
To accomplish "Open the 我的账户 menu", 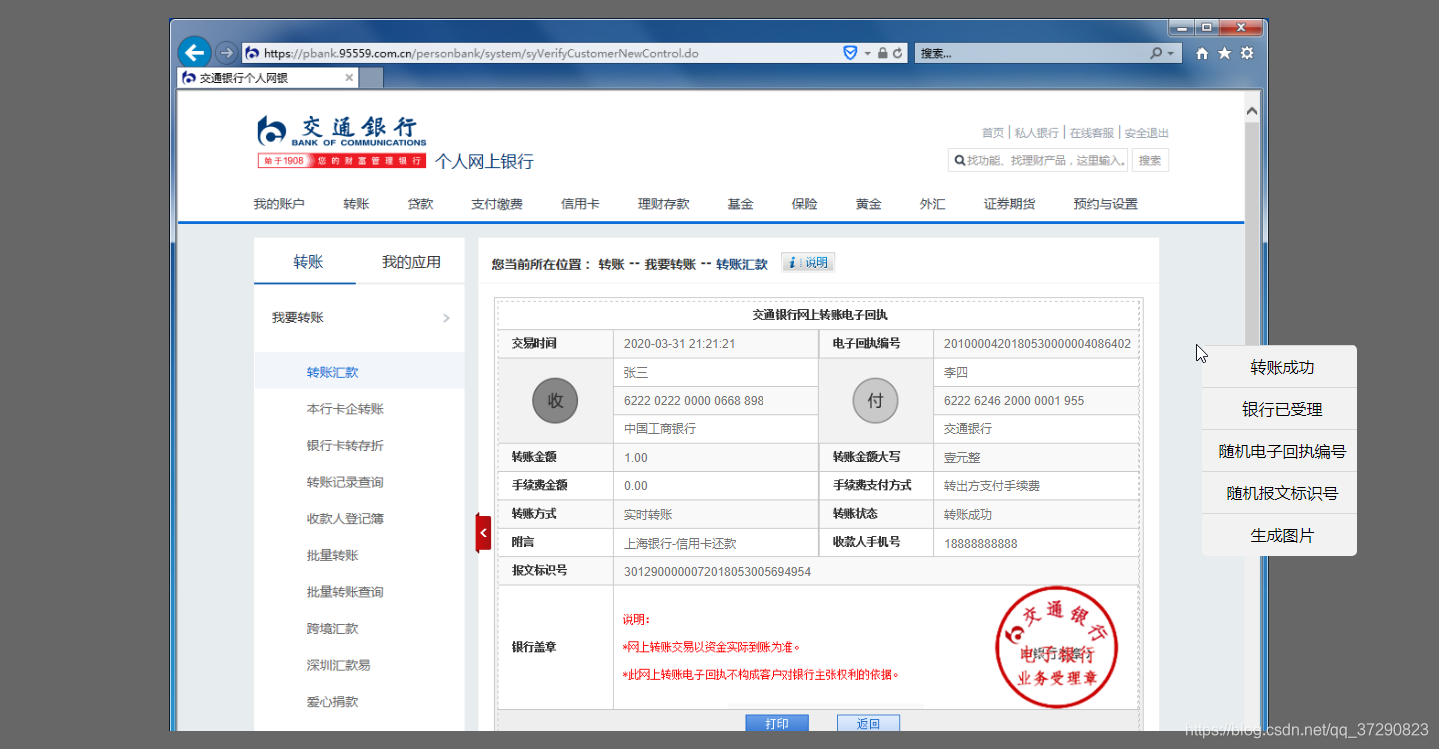I will [x=279, y=204].
